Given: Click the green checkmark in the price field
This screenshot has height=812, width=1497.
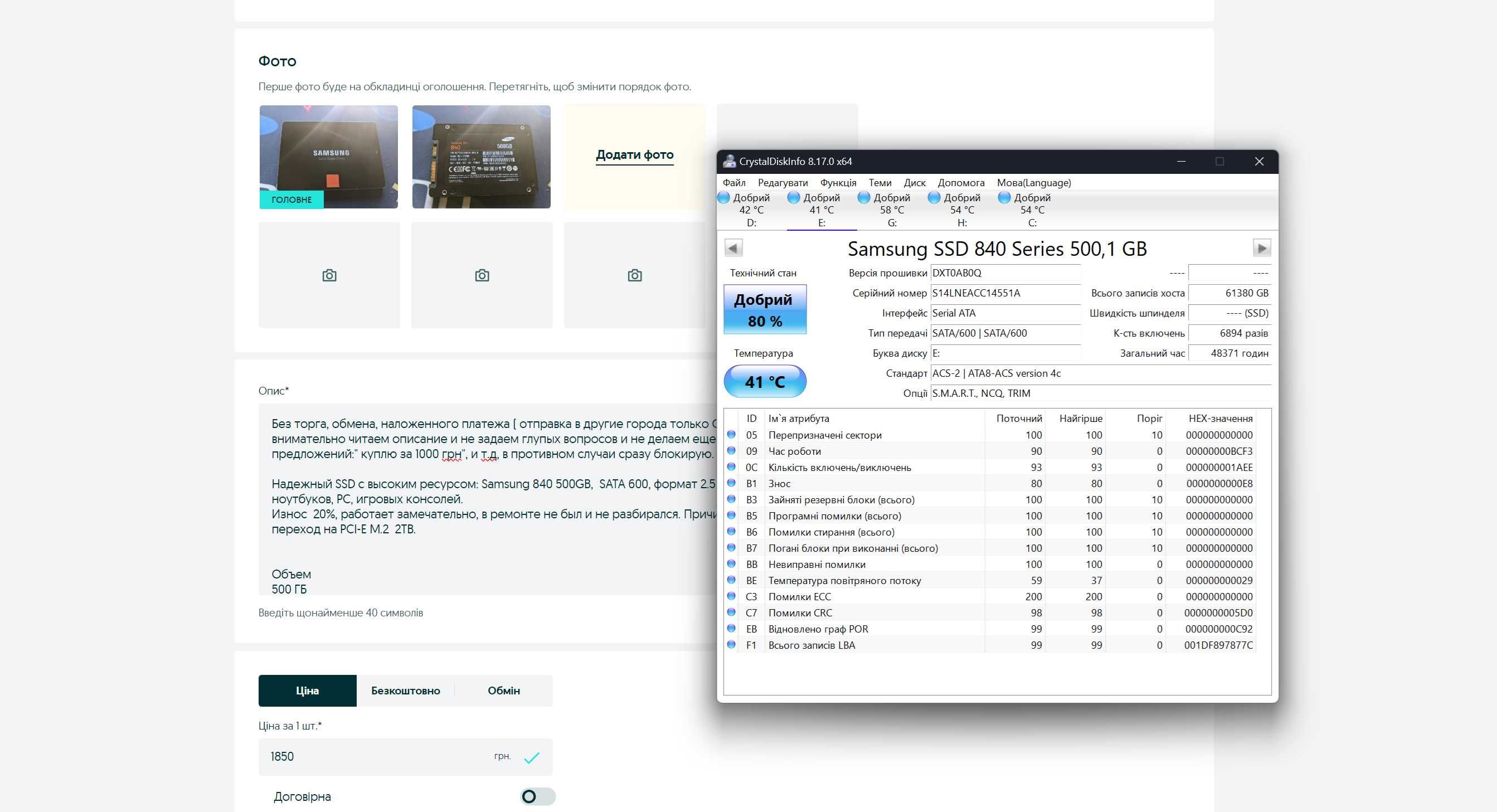Looking at the screenshot, I should click(x=532, y=757).
